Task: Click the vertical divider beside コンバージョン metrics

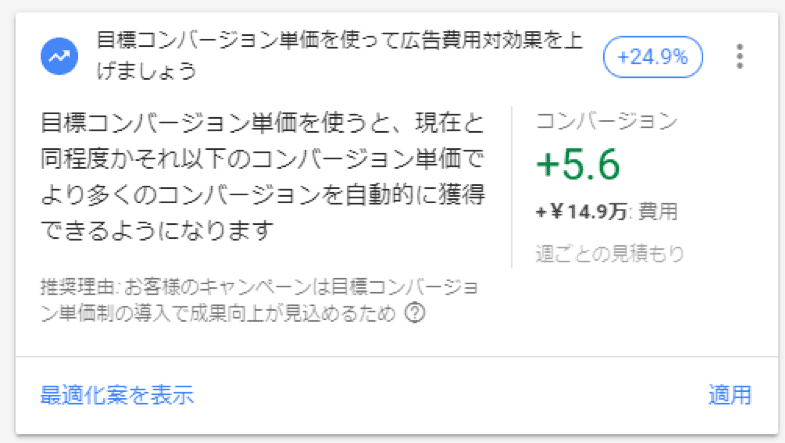Action: point(511,187)
